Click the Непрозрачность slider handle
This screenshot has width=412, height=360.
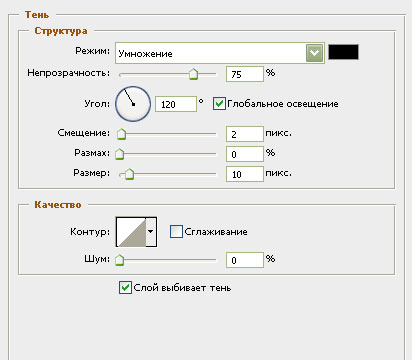pos(193,74)
